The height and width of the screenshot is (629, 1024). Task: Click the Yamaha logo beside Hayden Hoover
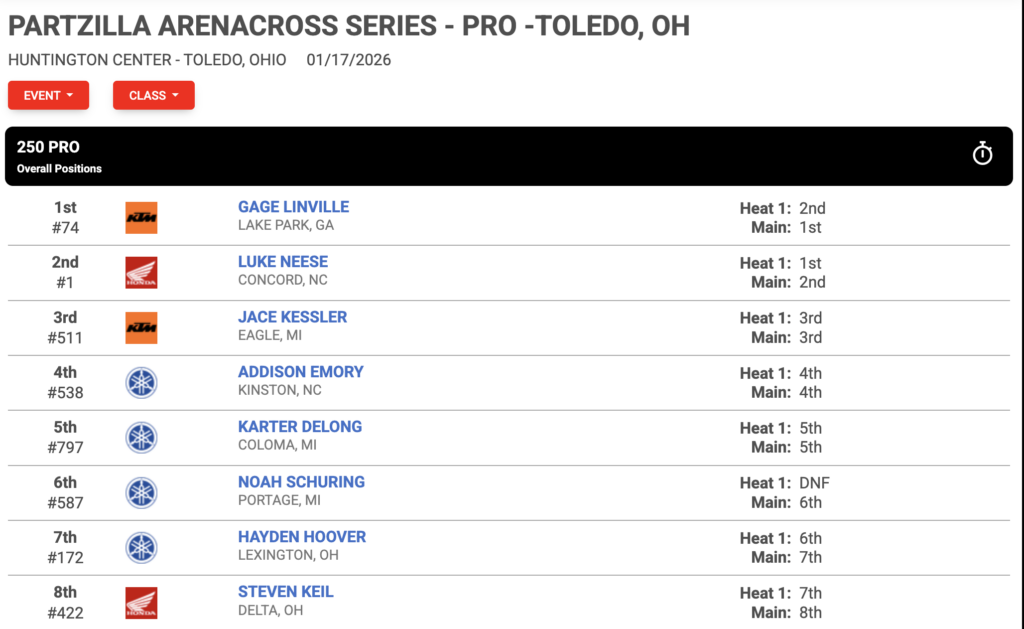coord(141,547)
